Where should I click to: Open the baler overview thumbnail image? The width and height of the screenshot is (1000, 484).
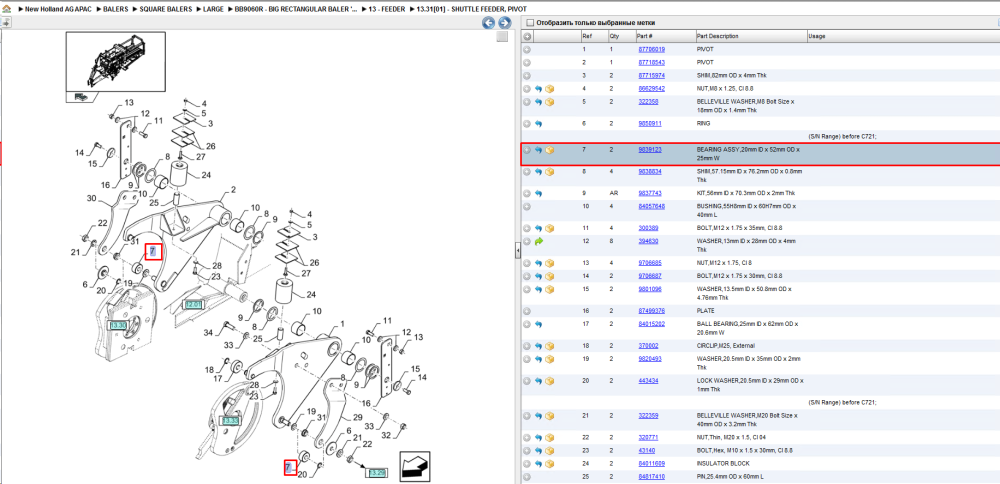[115, 62]
